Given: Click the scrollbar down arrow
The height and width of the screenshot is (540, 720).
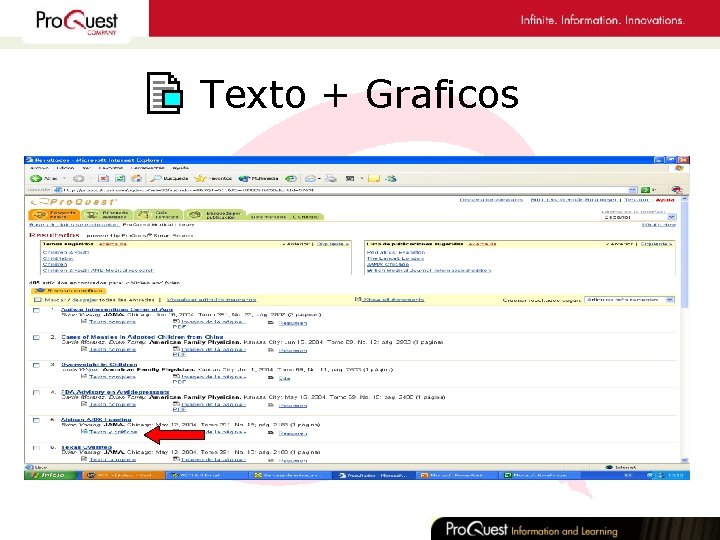Looking at the screenshot, I should point(684,460).
